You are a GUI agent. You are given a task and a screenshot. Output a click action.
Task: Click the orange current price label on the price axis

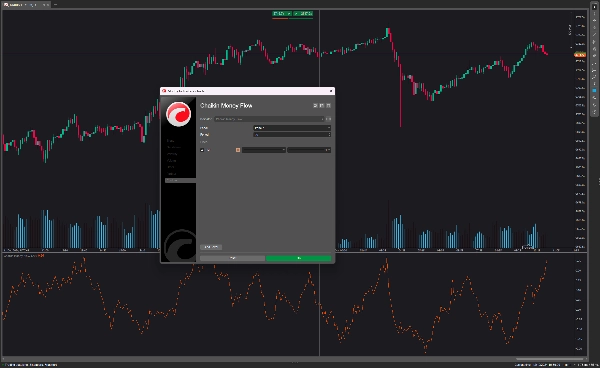click(580, 55)
